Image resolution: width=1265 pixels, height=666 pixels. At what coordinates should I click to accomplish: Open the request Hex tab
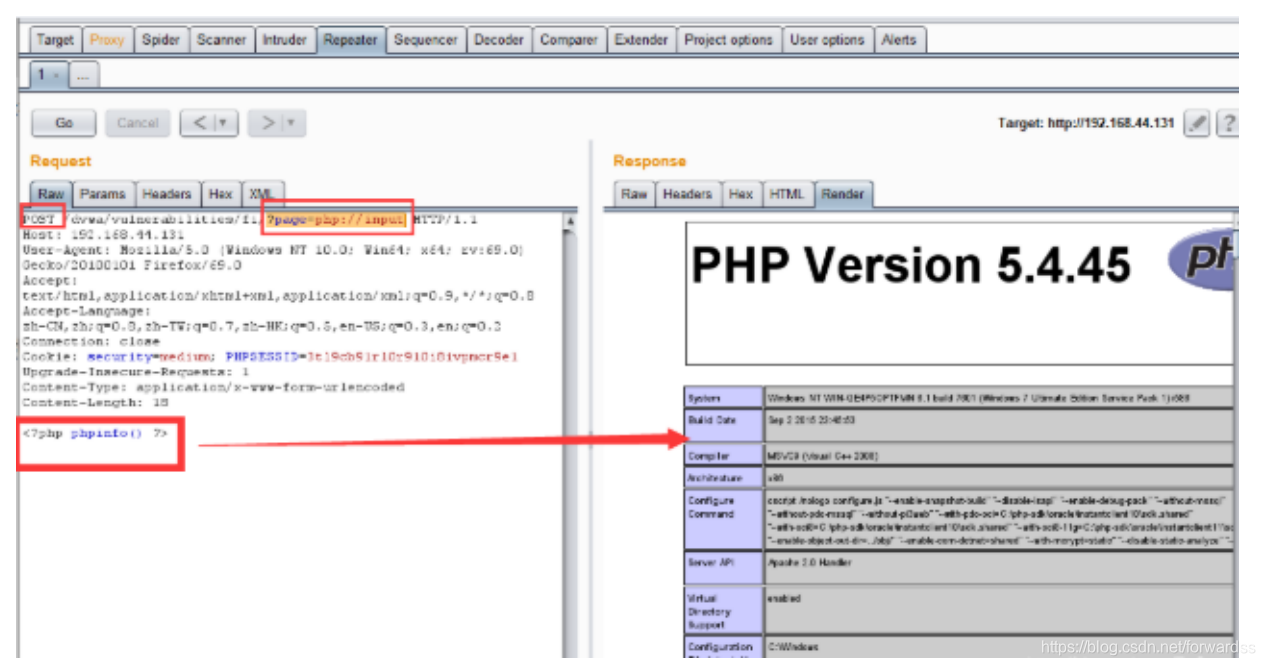click(x=221, y=194)
